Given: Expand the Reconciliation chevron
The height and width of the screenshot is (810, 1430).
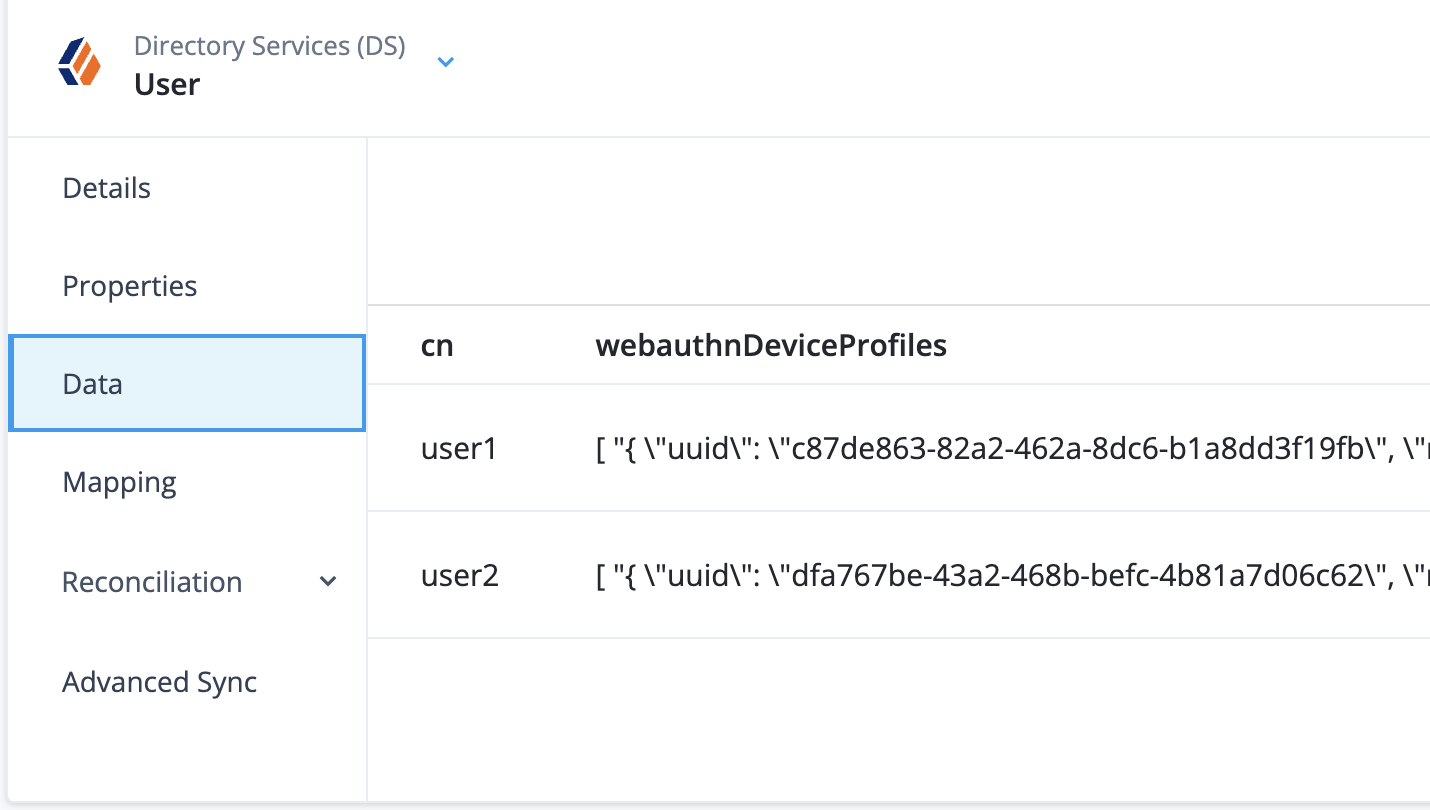Looking at the screenshot, I should click(x=327, y=581).
